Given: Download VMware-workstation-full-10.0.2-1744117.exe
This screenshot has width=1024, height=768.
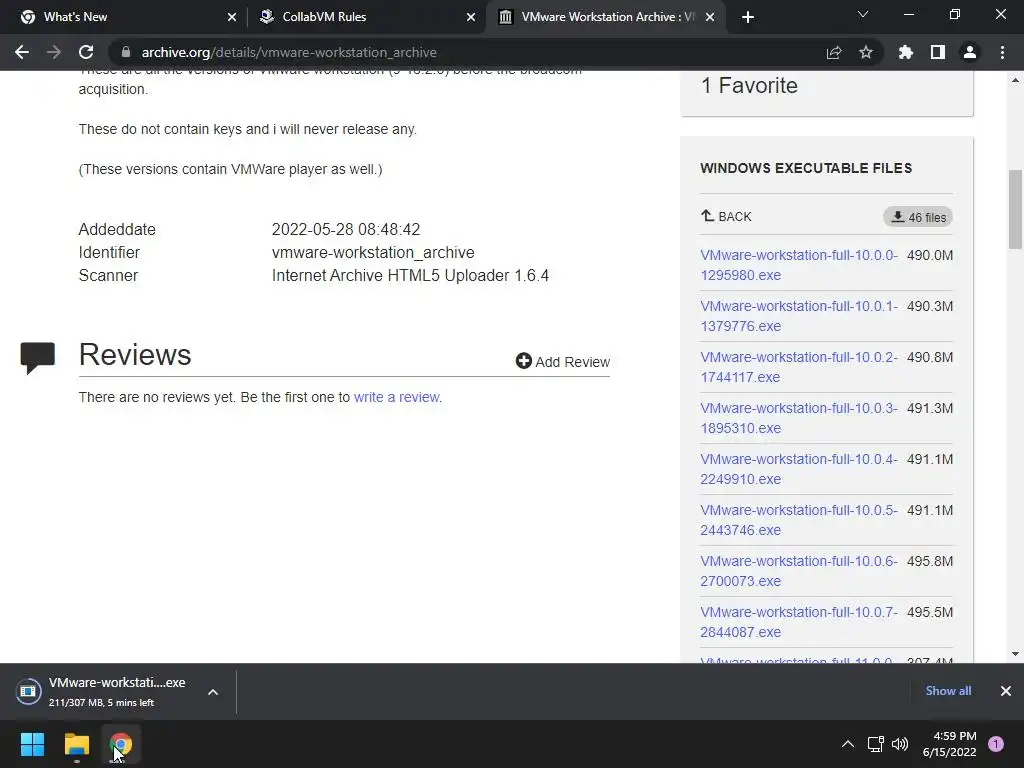Looking at the screenshot, I should [799, 366].
